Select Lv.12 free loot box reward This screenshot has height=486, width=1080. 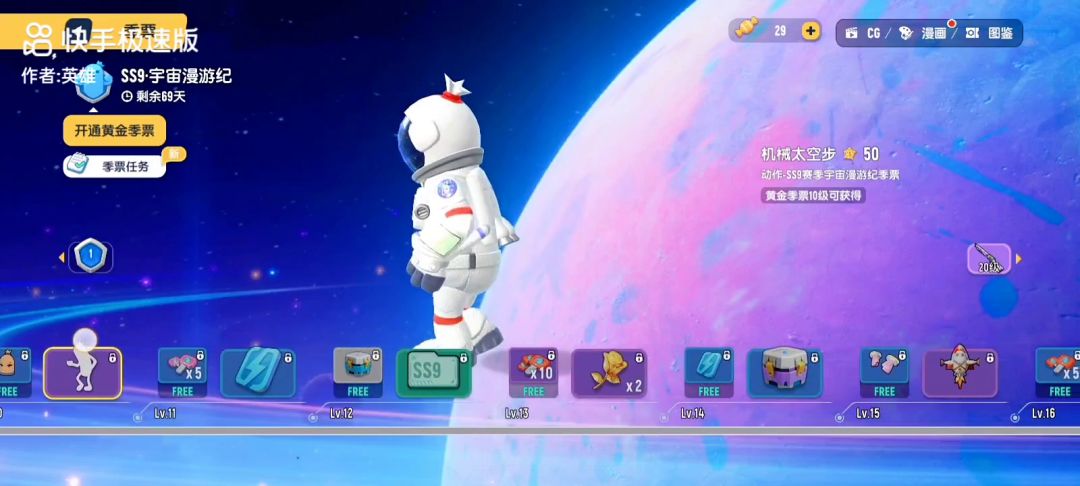(358, 372)
